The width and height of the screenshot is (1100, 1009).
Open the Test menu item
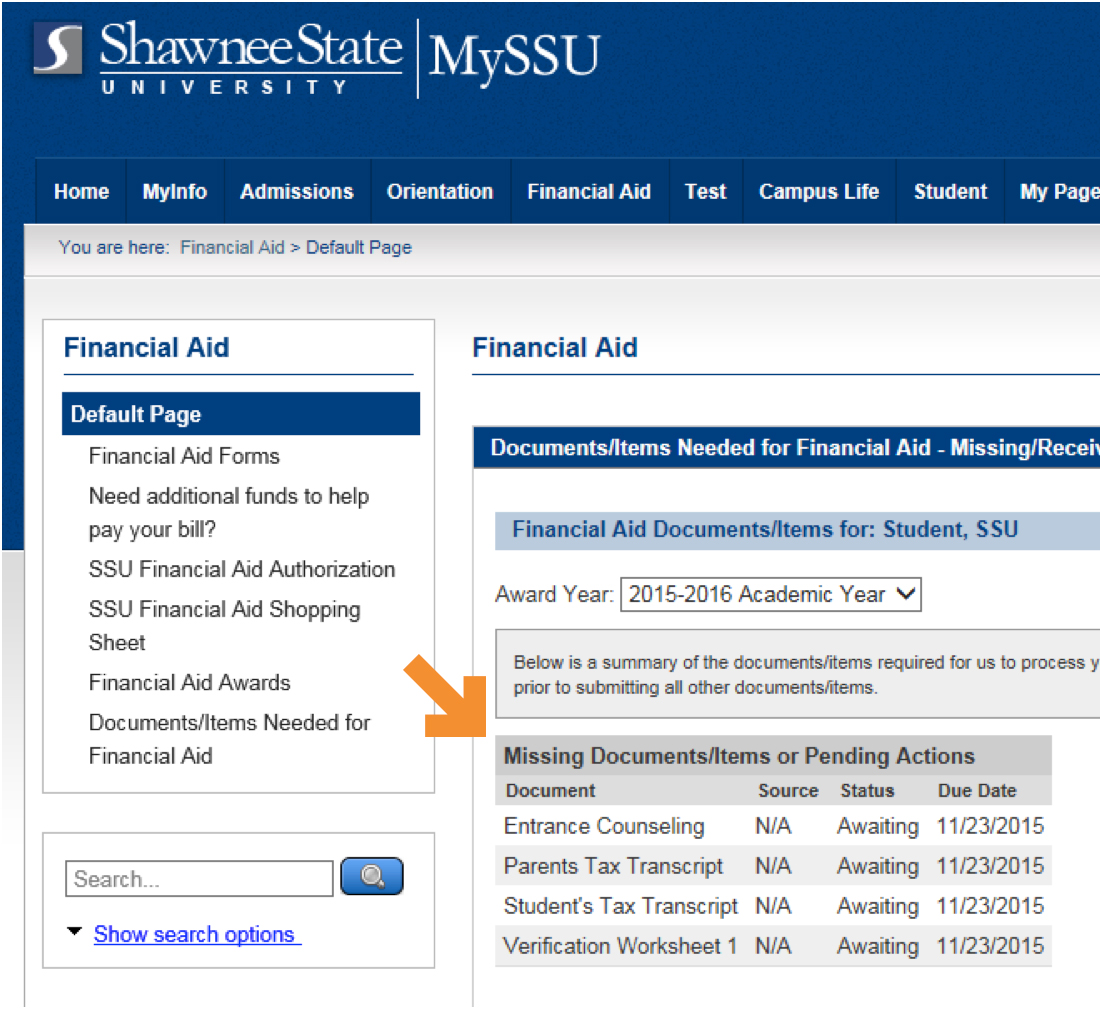point(705,192)
